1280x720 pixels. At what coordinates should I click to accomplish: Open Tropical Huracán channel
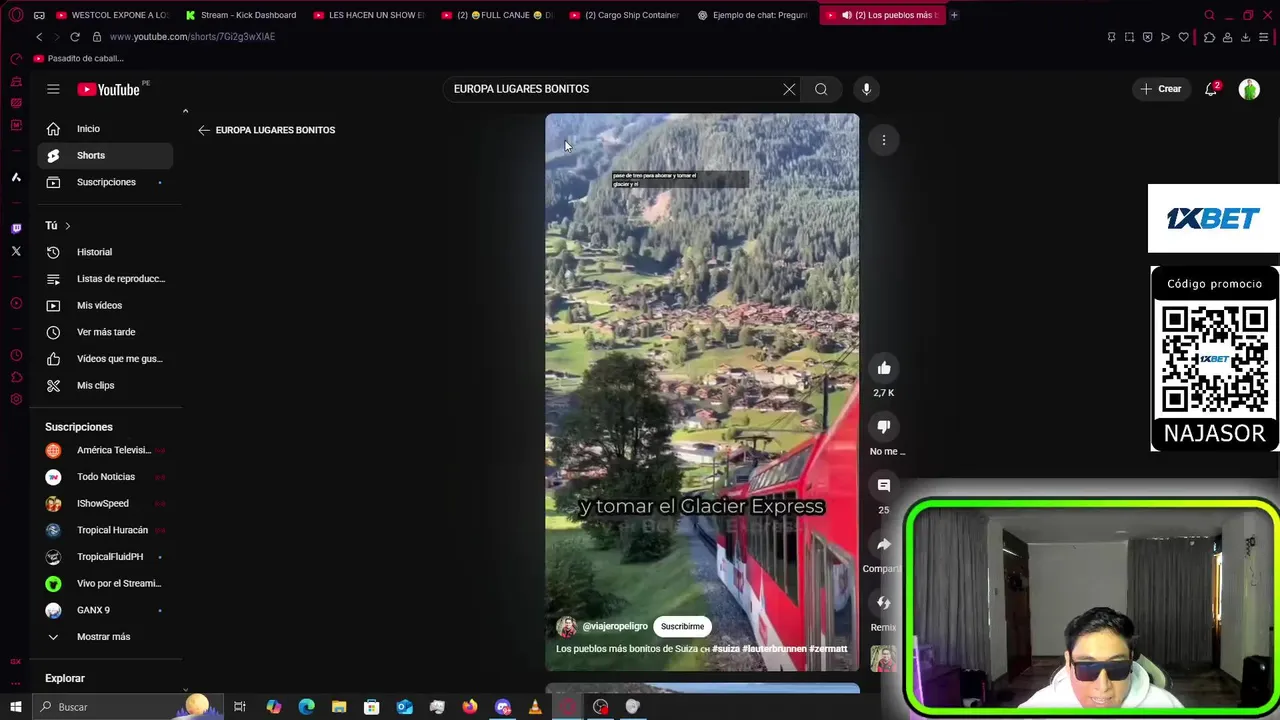click(x=105, y=530)
